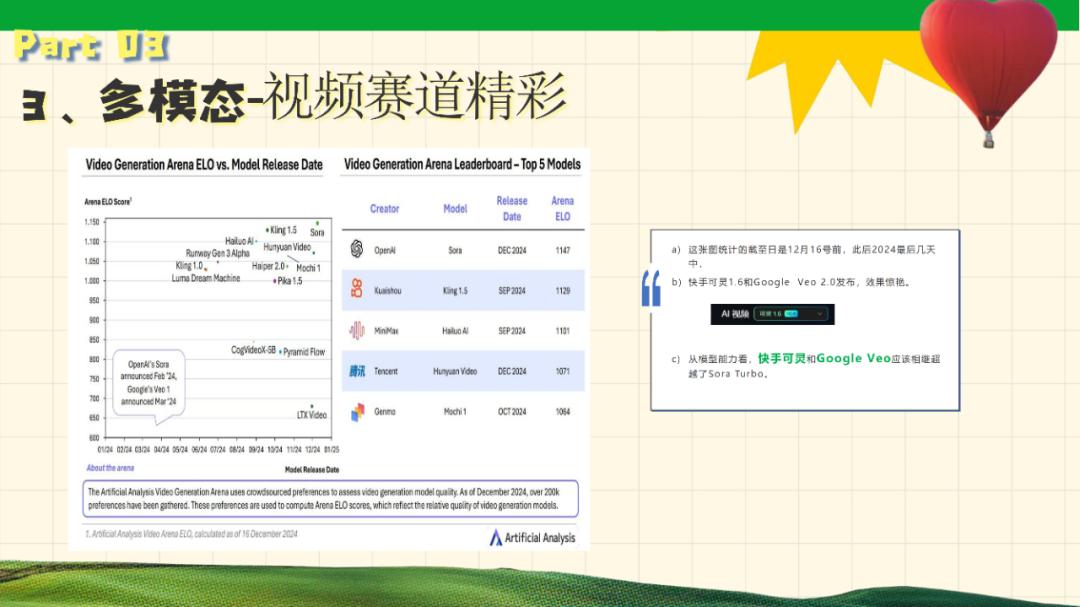The height and width of the screenshot is (607, 1080).
Task: Click the 'Arena ELO' column header
Action: tap(562, 208)
